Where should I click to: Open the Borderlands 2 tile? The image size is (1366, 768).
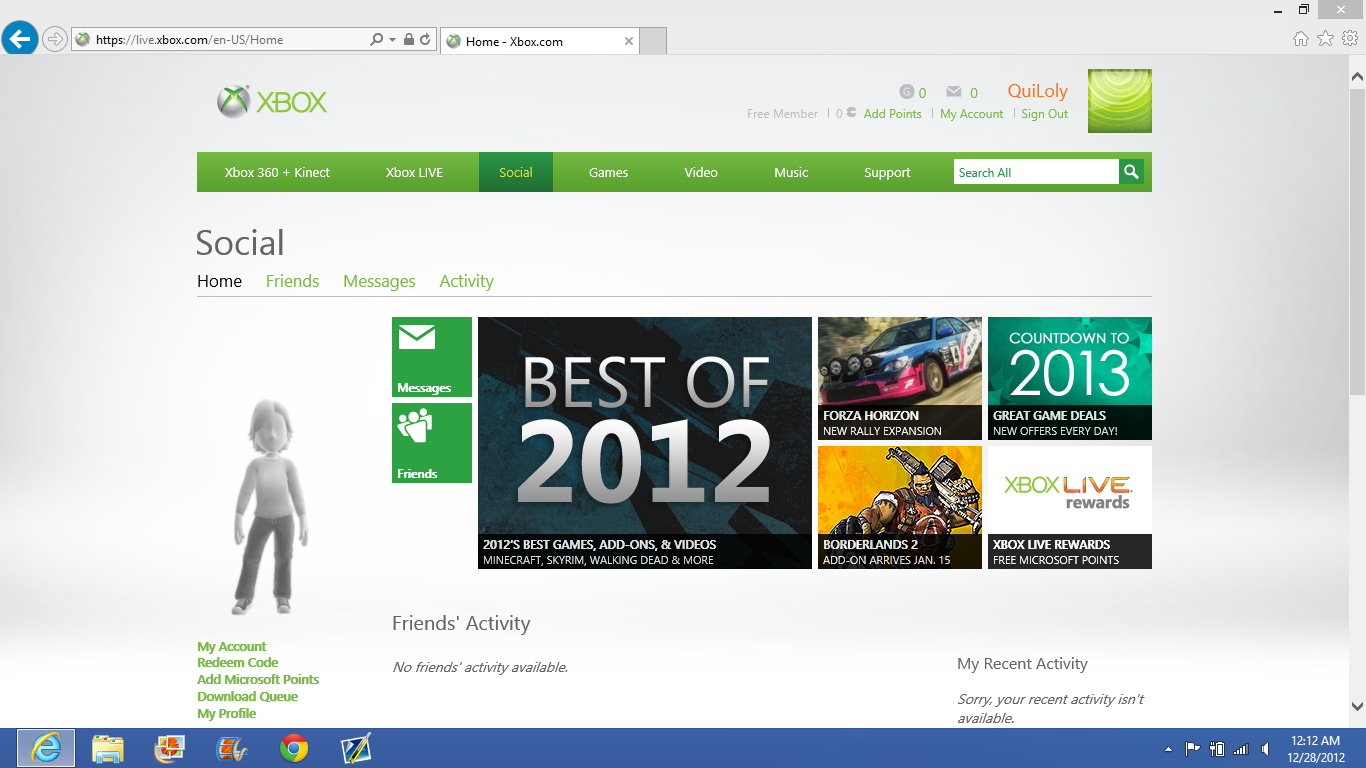900,507
